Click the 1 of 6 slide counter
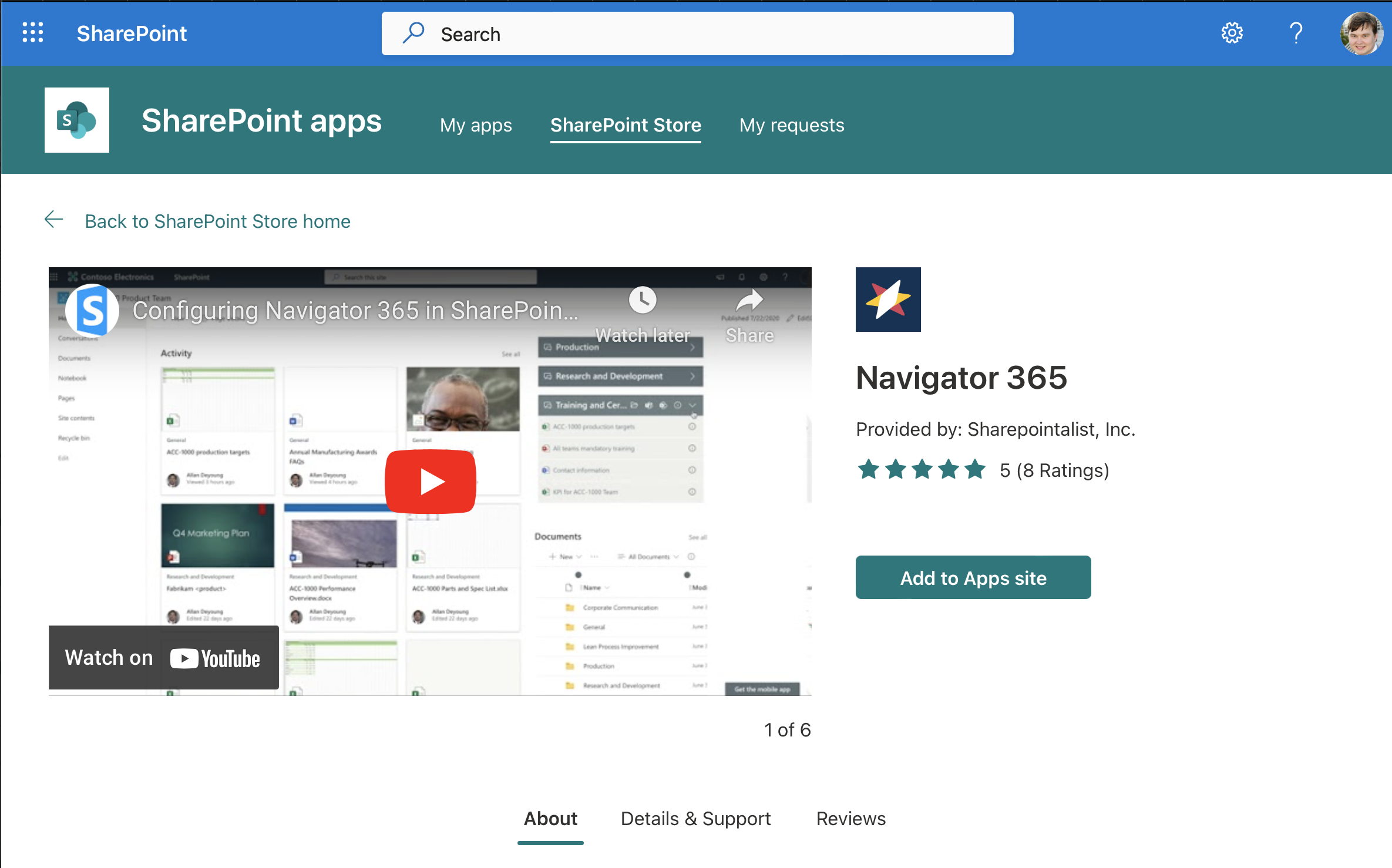This screenshot has width=1392, height=868. [x=787, y=730]
